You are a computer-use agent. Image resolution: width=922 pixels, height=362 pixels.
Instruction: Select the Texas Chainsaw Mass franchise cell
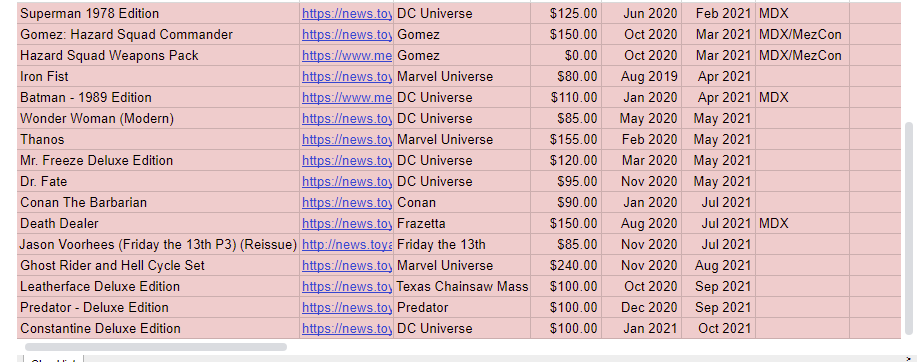462,286
